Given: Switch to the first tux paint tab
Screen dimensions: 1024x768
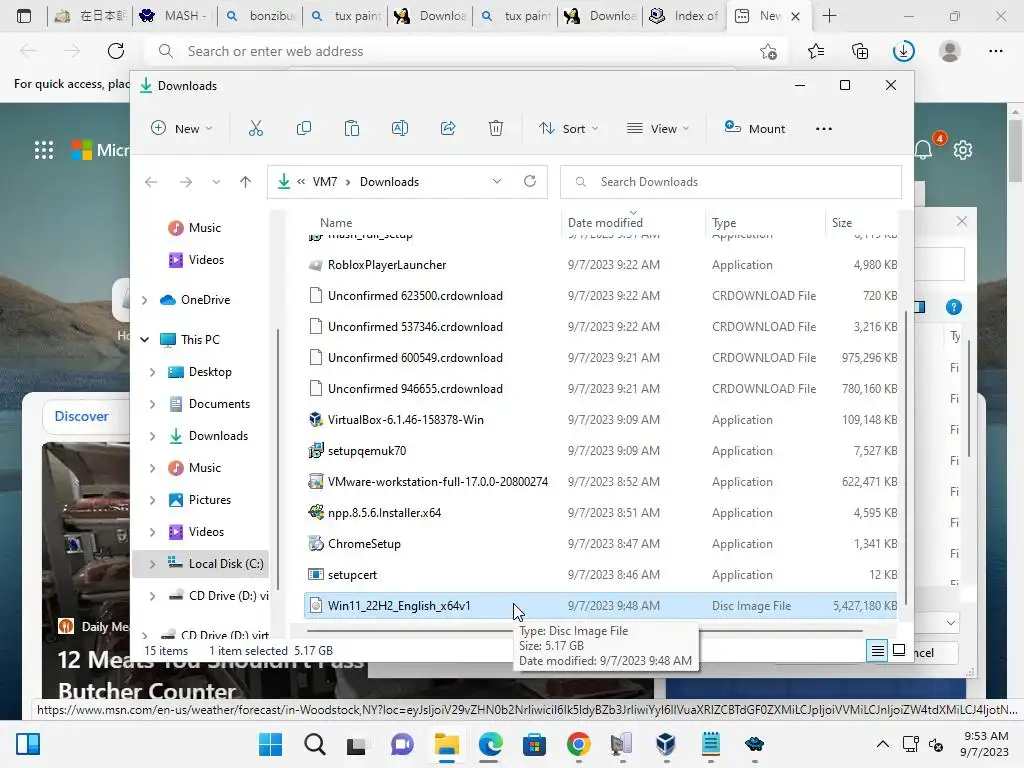Looking at the screenshot, I should click(x=345, y=16).
